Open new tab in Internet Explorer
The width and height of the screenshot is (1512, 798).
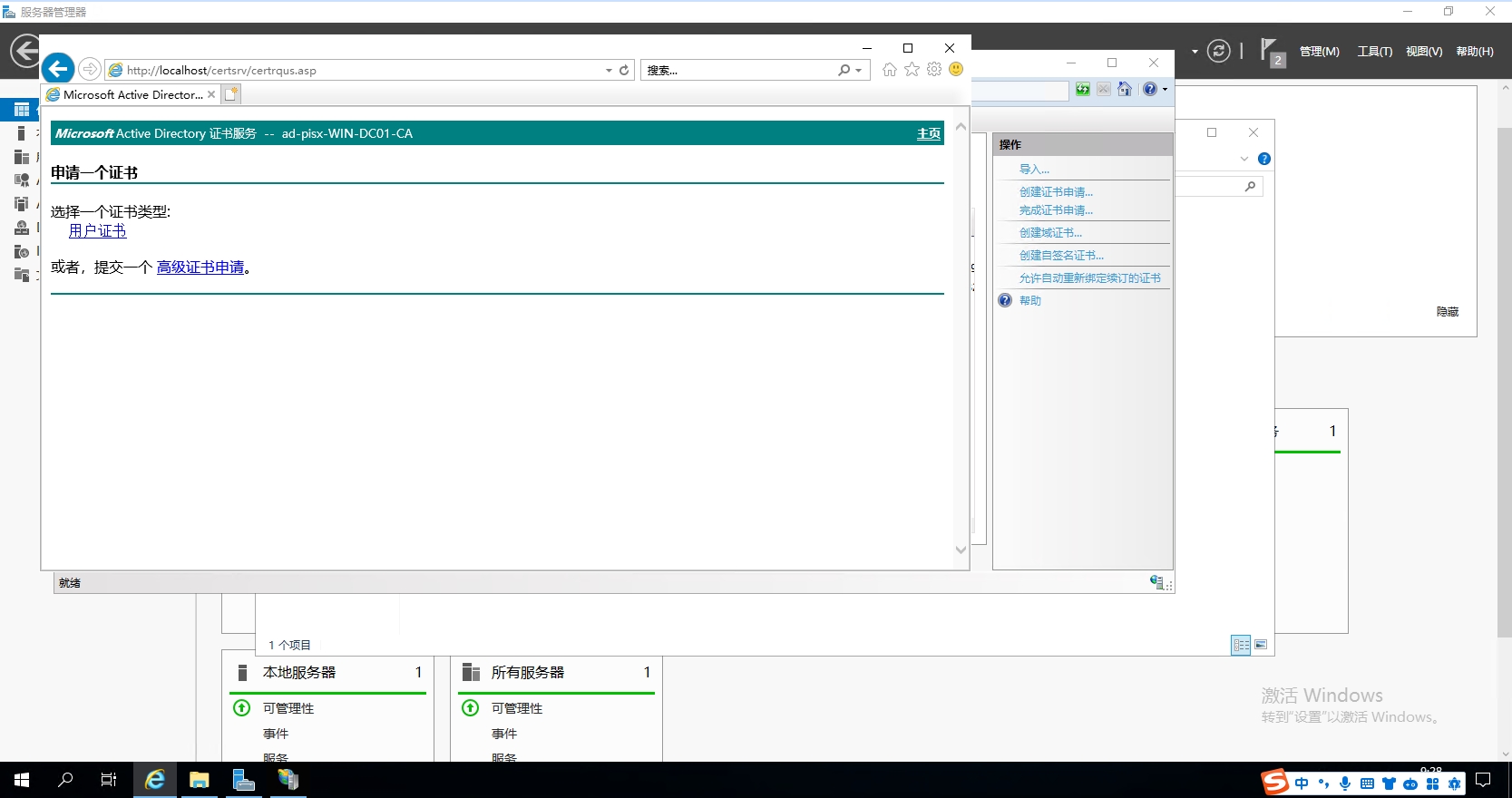coord(231,94)
